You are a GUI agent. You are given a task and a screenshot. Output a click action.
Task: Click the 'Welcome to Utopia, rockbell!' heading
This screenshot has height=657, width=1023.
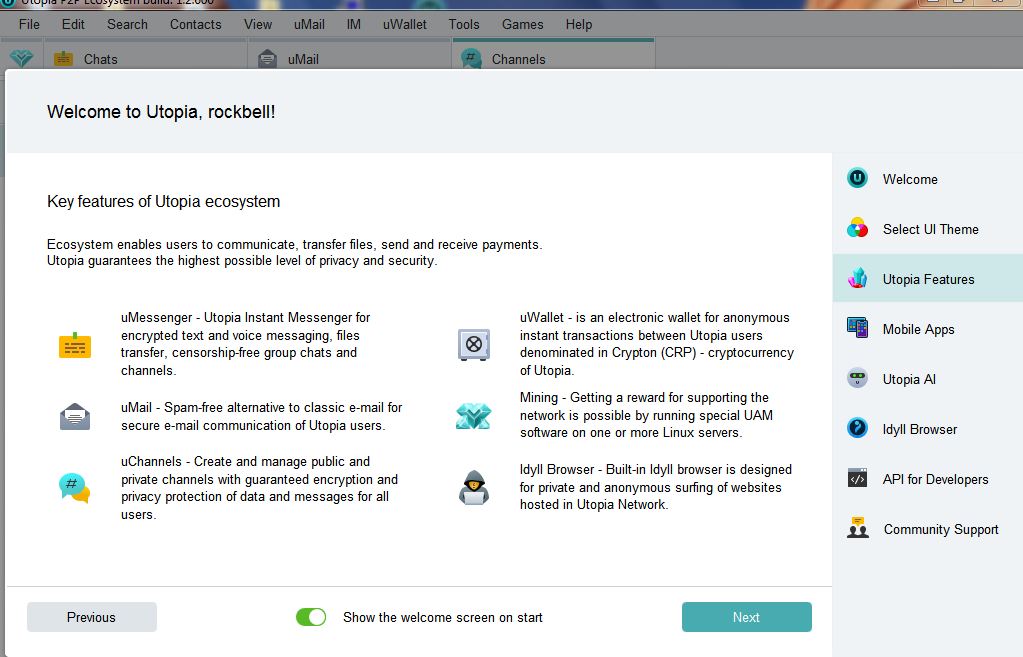click(x=161, y=112)
